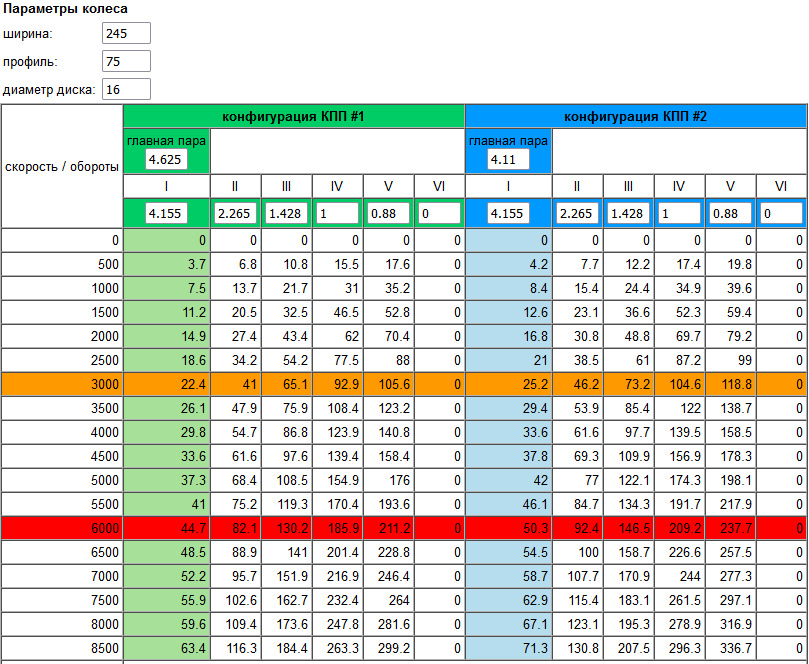The width and height of the screenshot is (809, 664).
Task: Select gear II ratio 2.265 in КПП #1
Action: (235, 213)
